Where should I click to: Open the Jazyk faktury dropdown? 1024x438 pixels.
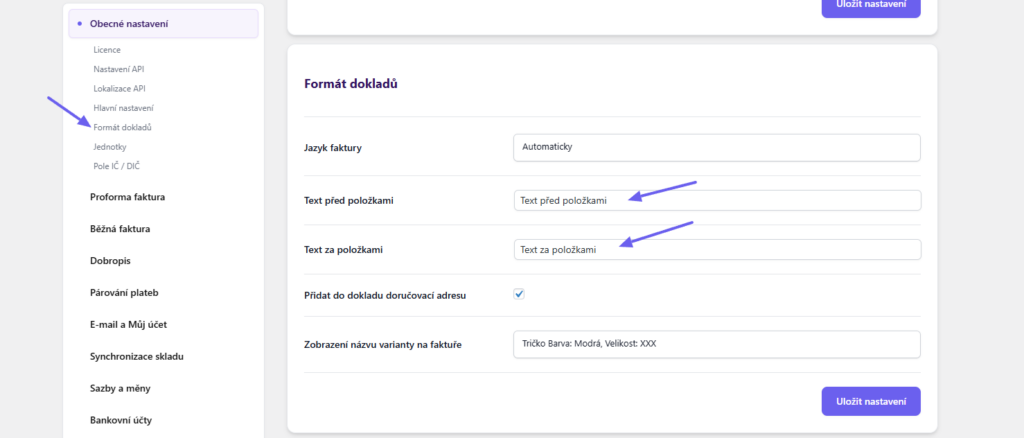716,147
